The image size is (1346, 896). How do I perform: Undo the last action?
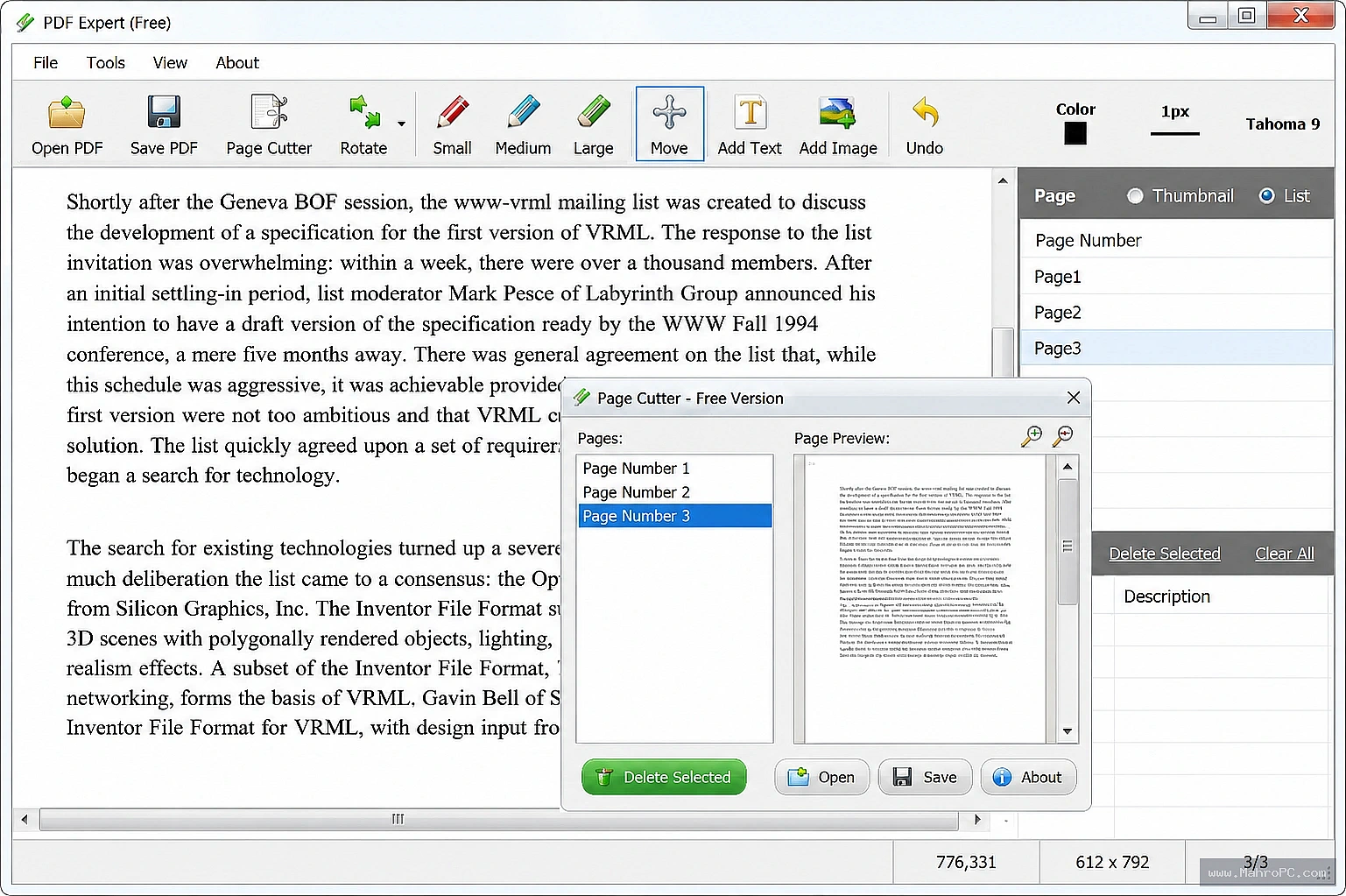click(x=925, y=123)
